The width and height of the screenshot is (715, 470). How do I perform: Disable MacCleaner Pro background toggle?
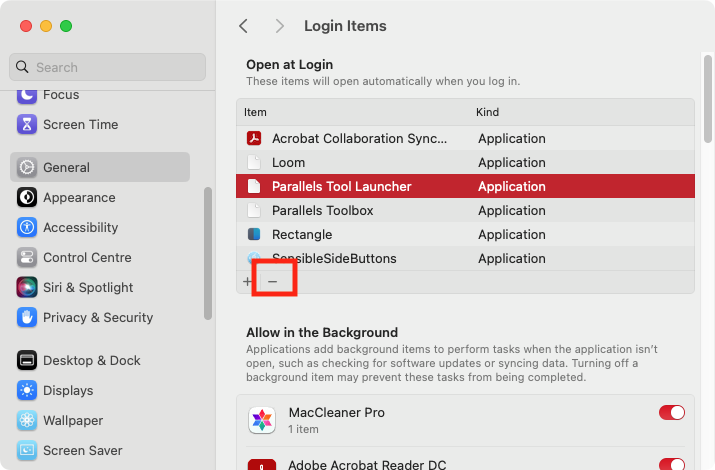672,413
